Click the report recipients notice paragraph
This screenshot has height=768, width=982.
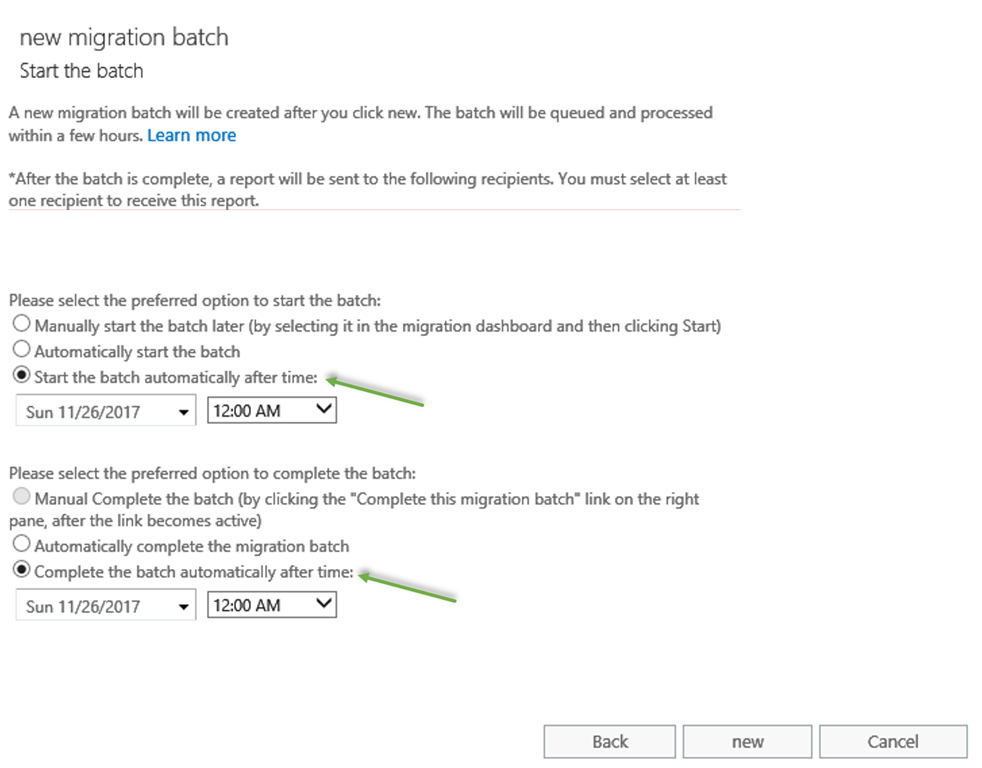point(367,188)
